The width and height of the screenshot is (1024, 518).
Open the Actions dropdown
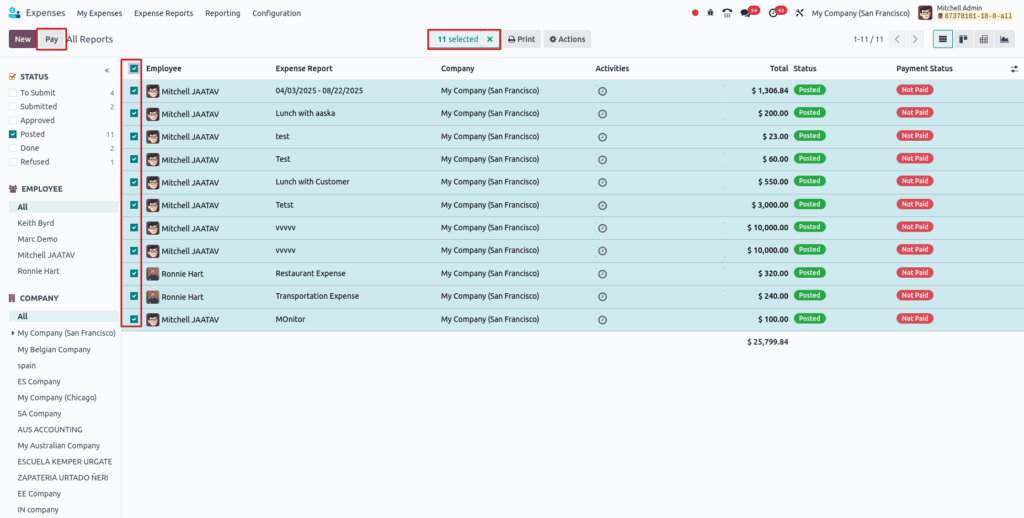click(567, 39)
